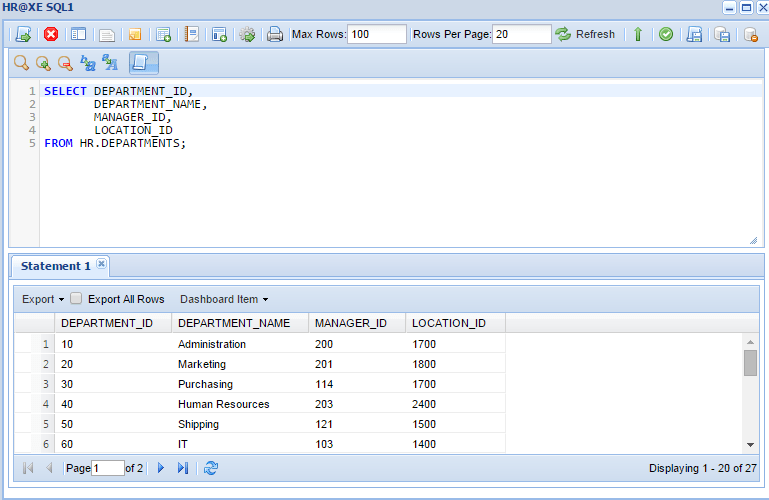Click the paging refresh icon

point(211,468)
